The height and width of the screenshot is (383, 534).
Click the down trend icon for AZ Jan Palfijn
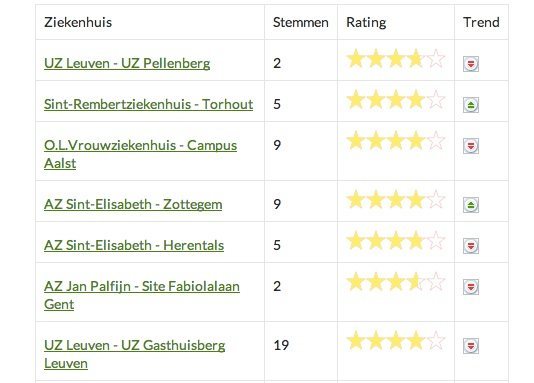pos(471,287)
